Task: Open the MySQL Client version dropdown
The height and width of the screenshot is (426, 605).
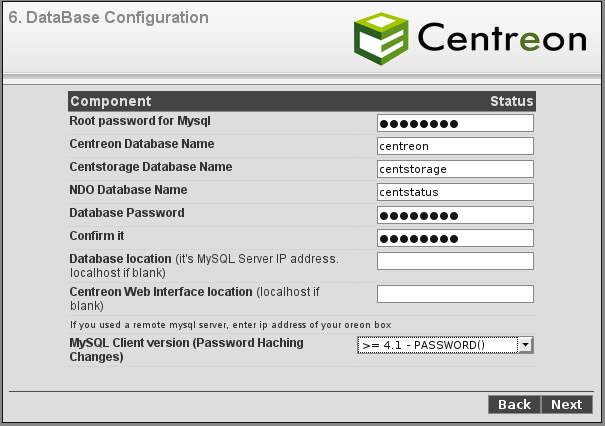Action: (445, 345)
